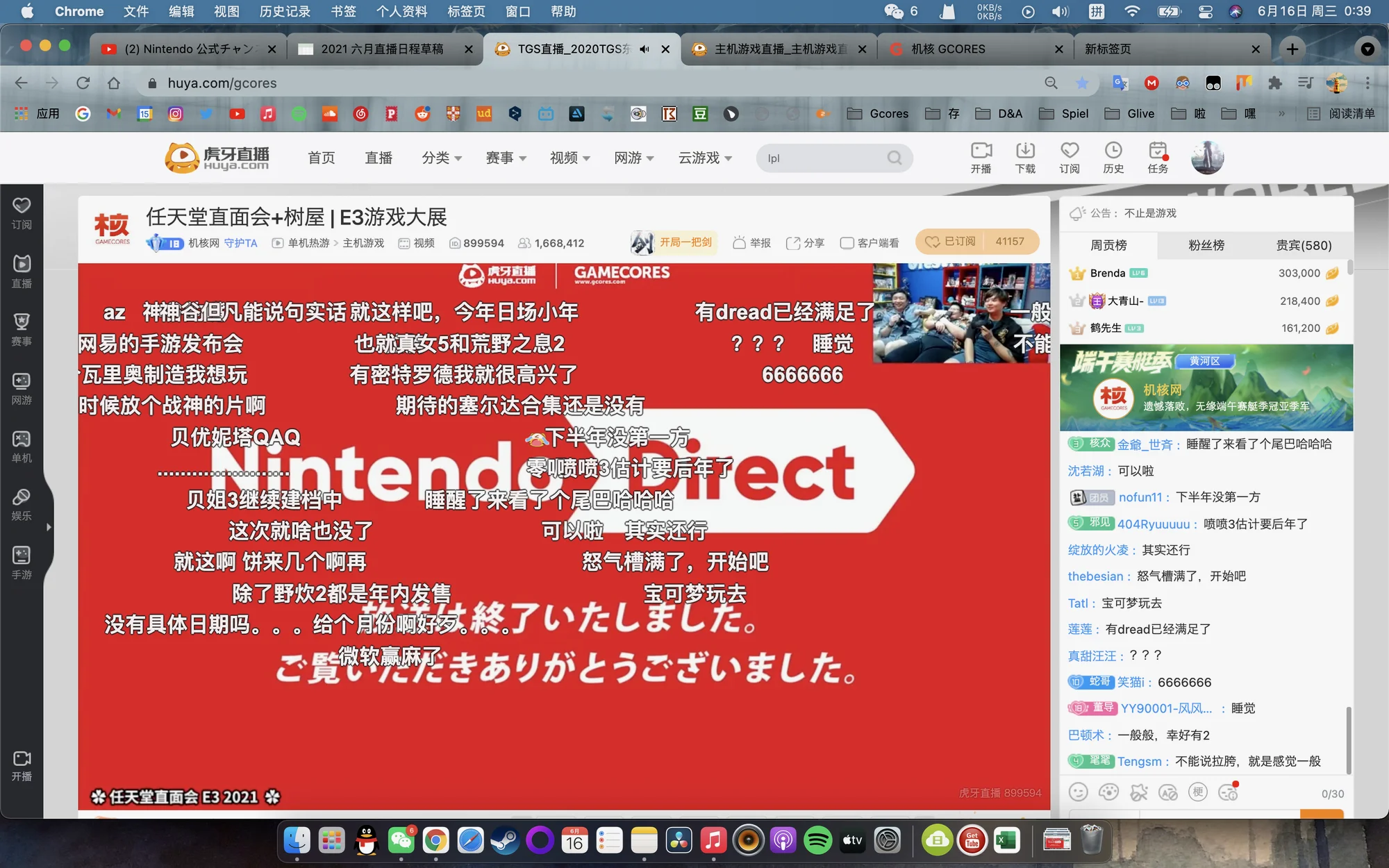Open 娱乐 in the left sidebar

point(22,504)
